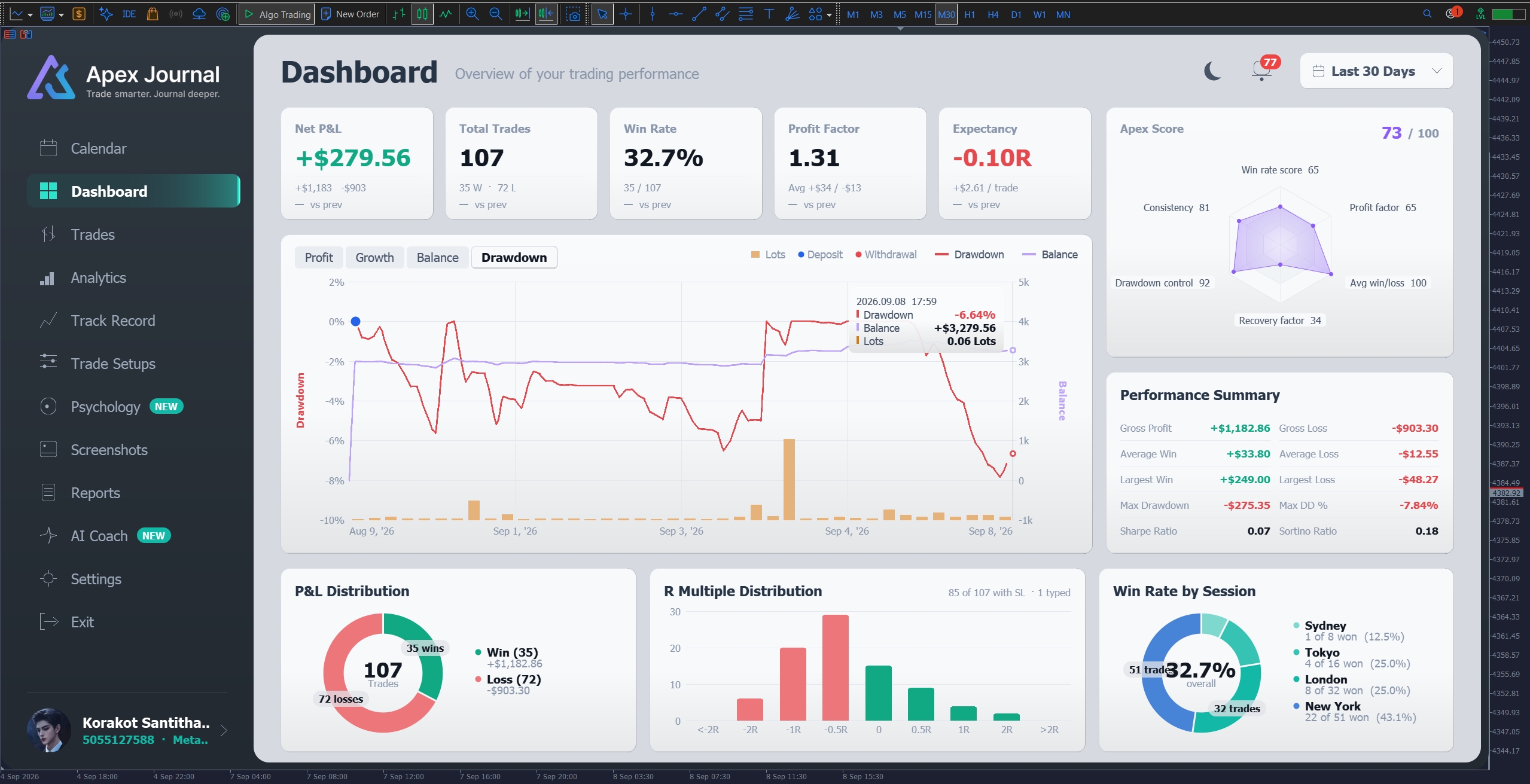Open Analytics in the sidebar
This screenshot has height=784, width=1530.
(x=98, y=277)
